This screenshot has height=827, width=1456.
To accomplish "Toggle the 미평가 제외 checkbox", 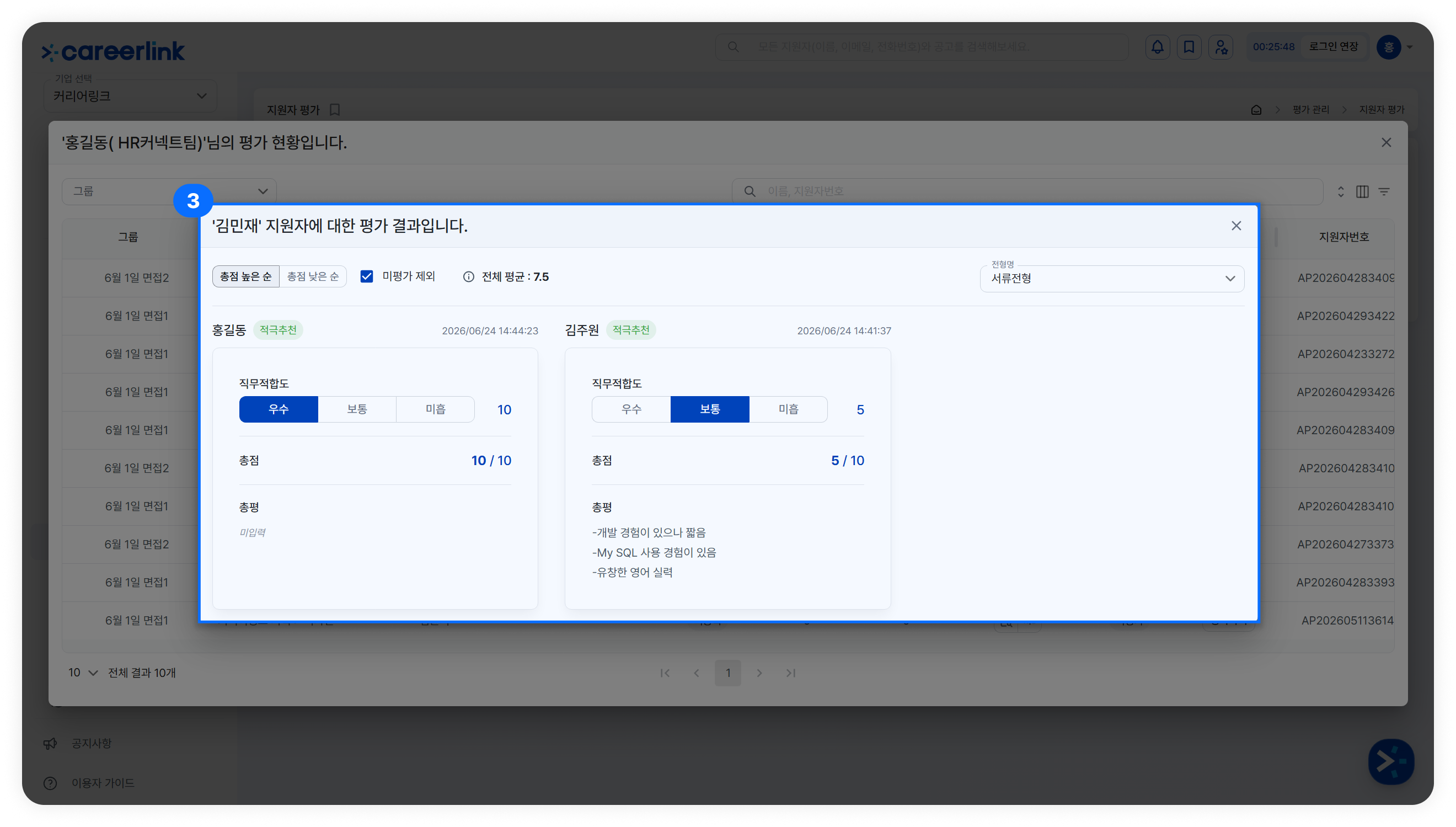I will click(x=367, y=276).
